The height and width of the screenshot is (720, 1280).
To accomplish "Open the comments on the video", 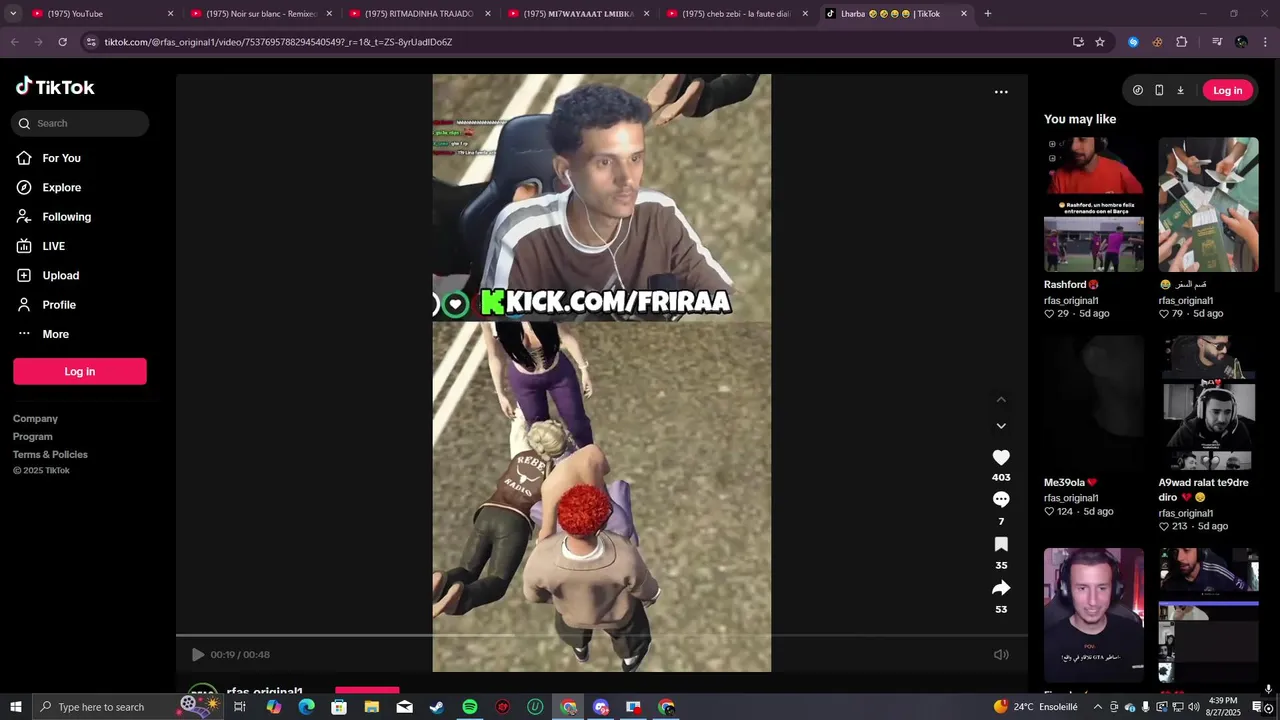I will point(1001,499).
